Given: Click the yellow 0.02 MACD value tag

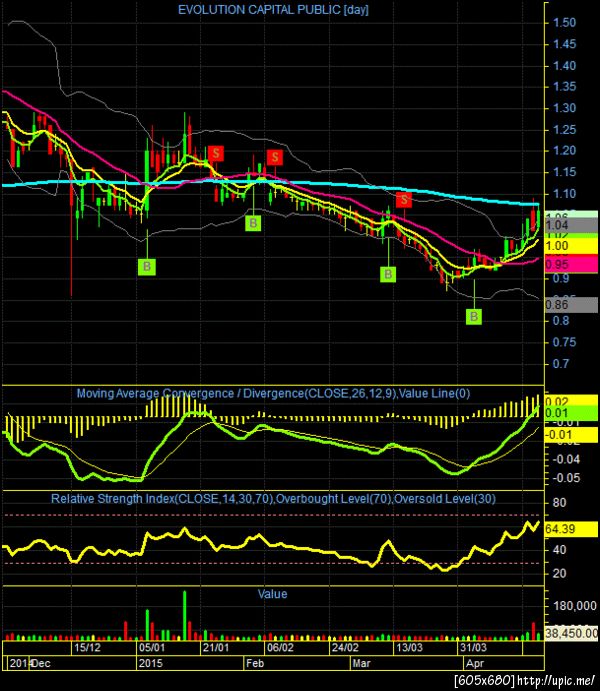Looking at the screenshot, I should point(571,401).
